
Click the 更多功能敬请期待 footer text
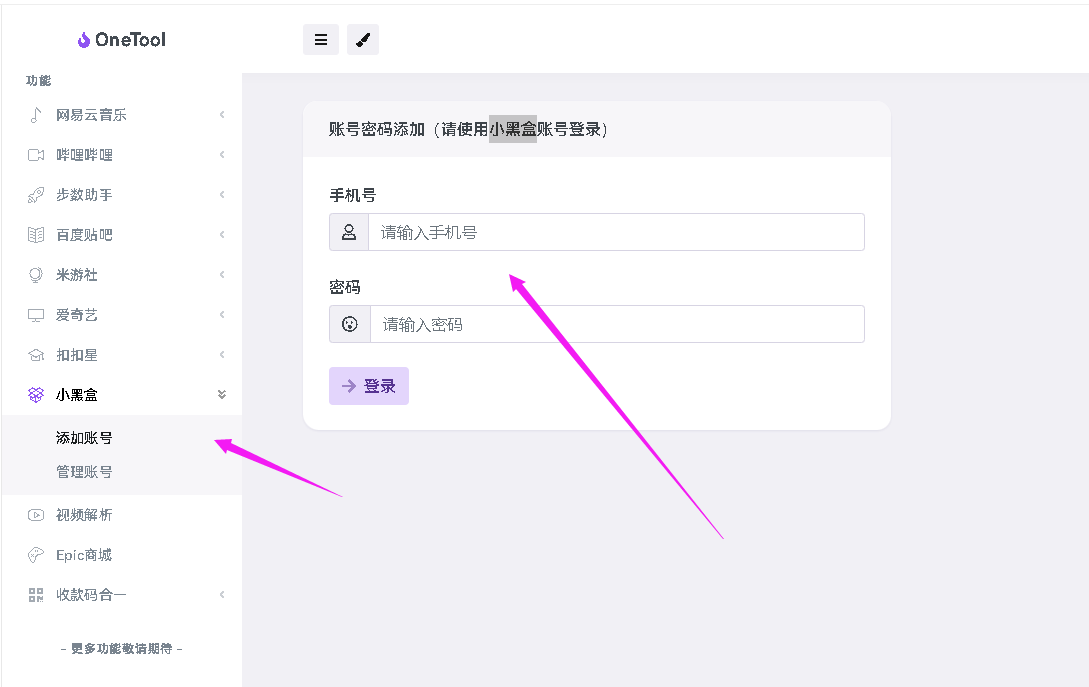point(122,649)
